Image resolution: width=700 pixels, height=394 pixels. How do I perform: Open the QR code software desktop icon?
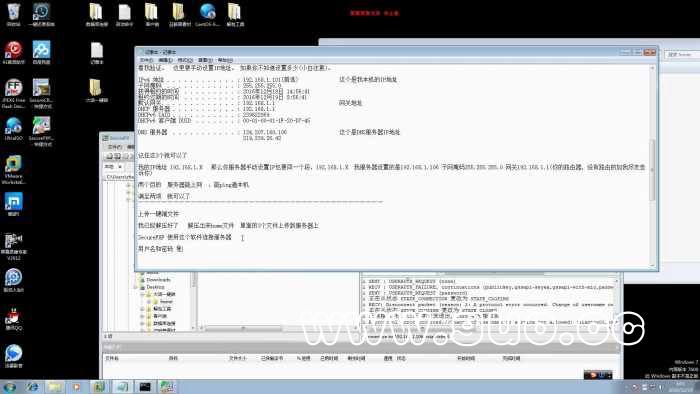point(13,246)
